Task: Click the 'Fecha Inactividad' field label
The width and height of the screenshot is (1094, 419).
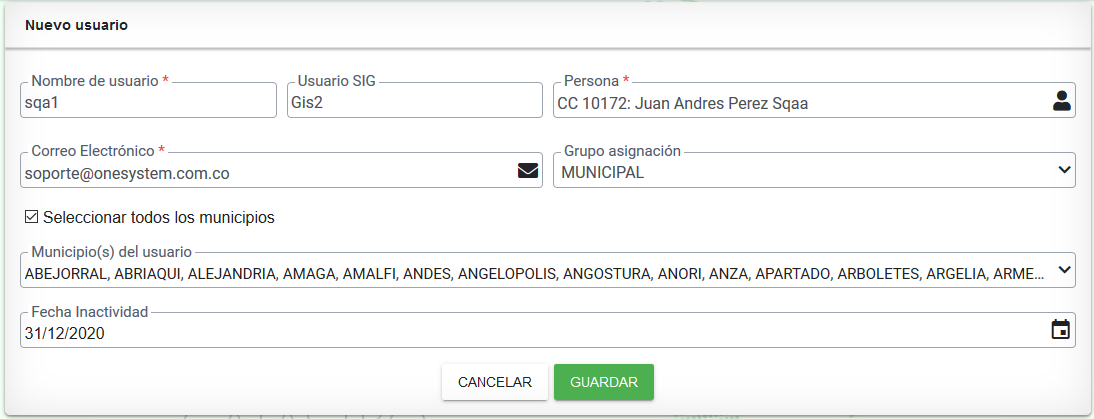Action: click(x=90, y=312)
